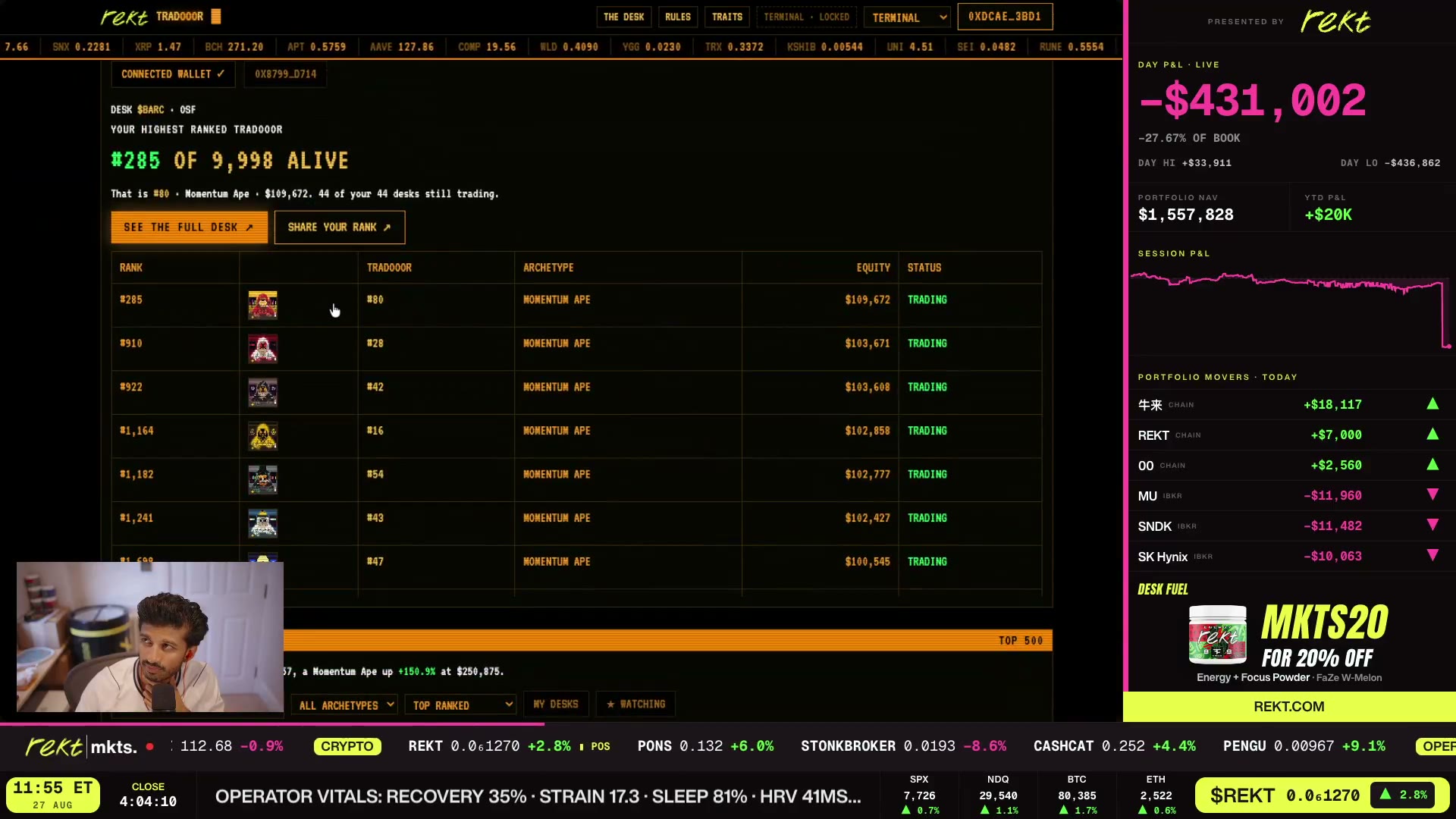Open avatar thumbnail for Tradooor #42
The width and height of the screenshot is (1456, 819).
pos(262,392)
